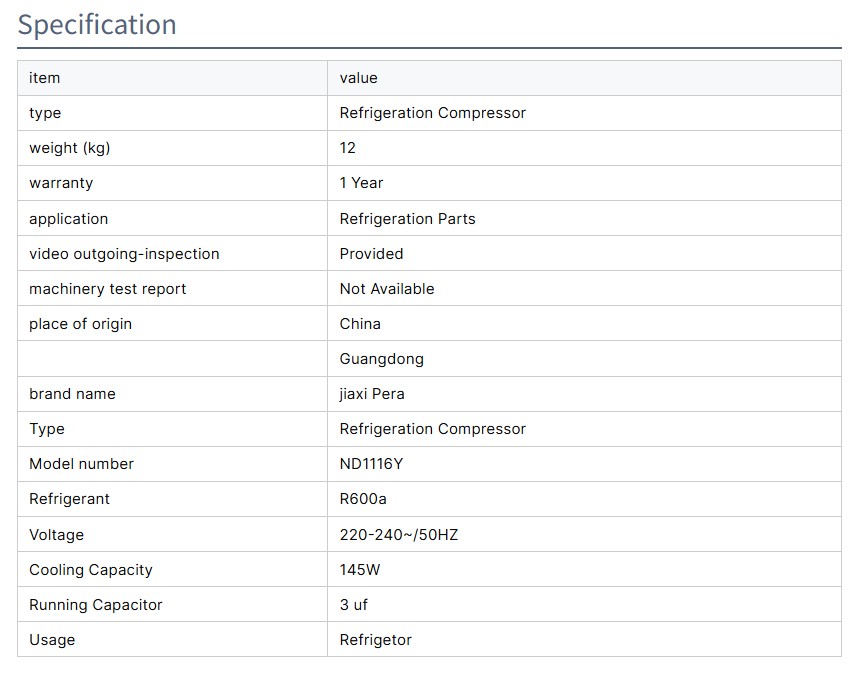Select the Refrigeration Parts application value
857x673 pixels.
coord(407,219)
